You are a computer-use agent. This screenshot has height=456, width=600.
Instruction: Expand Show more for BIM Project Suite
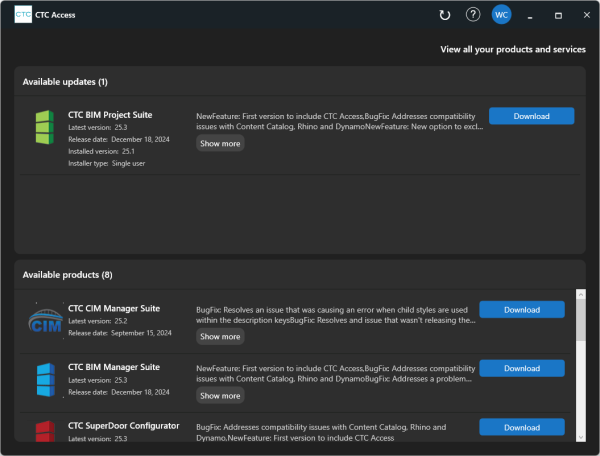coord(220,144)
